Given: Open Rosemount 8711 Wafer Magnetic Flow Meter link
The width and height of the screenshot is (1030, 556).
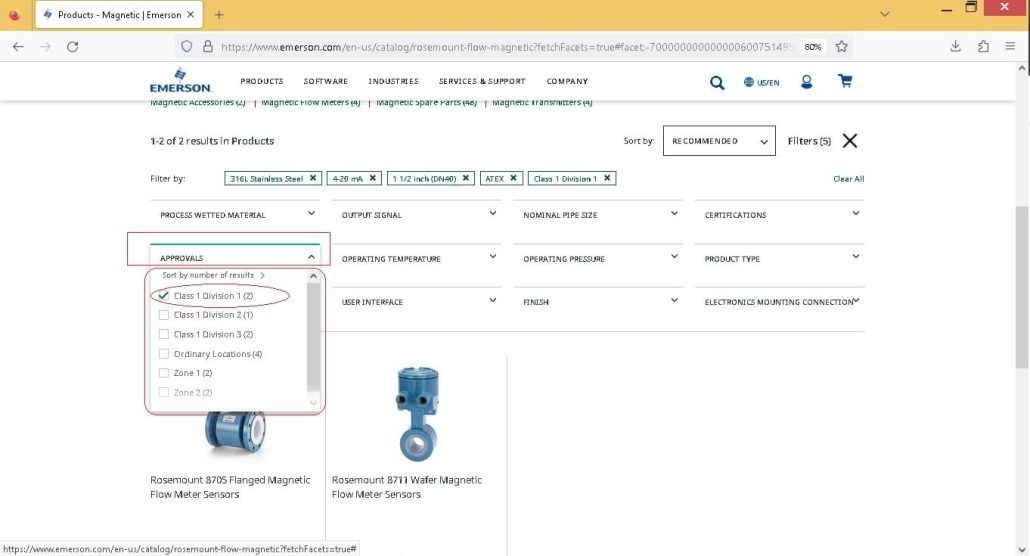Looking at the screenshot, I should coord(407,487).
